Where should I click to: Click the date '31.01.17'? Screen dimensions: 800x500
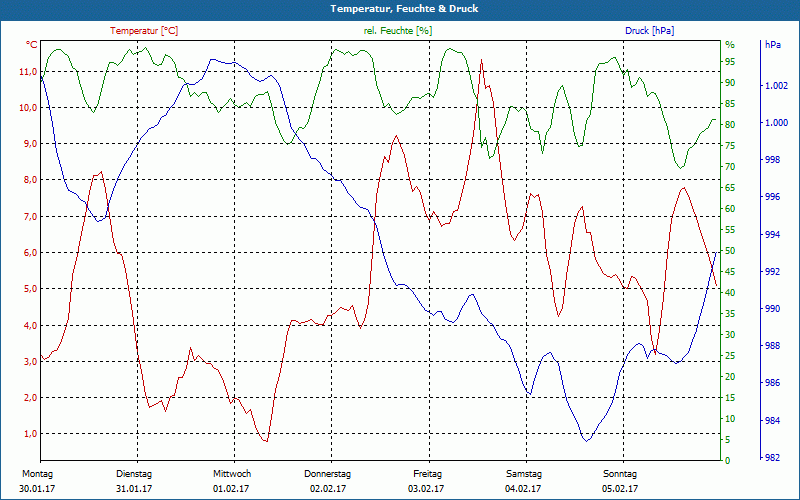134,489
